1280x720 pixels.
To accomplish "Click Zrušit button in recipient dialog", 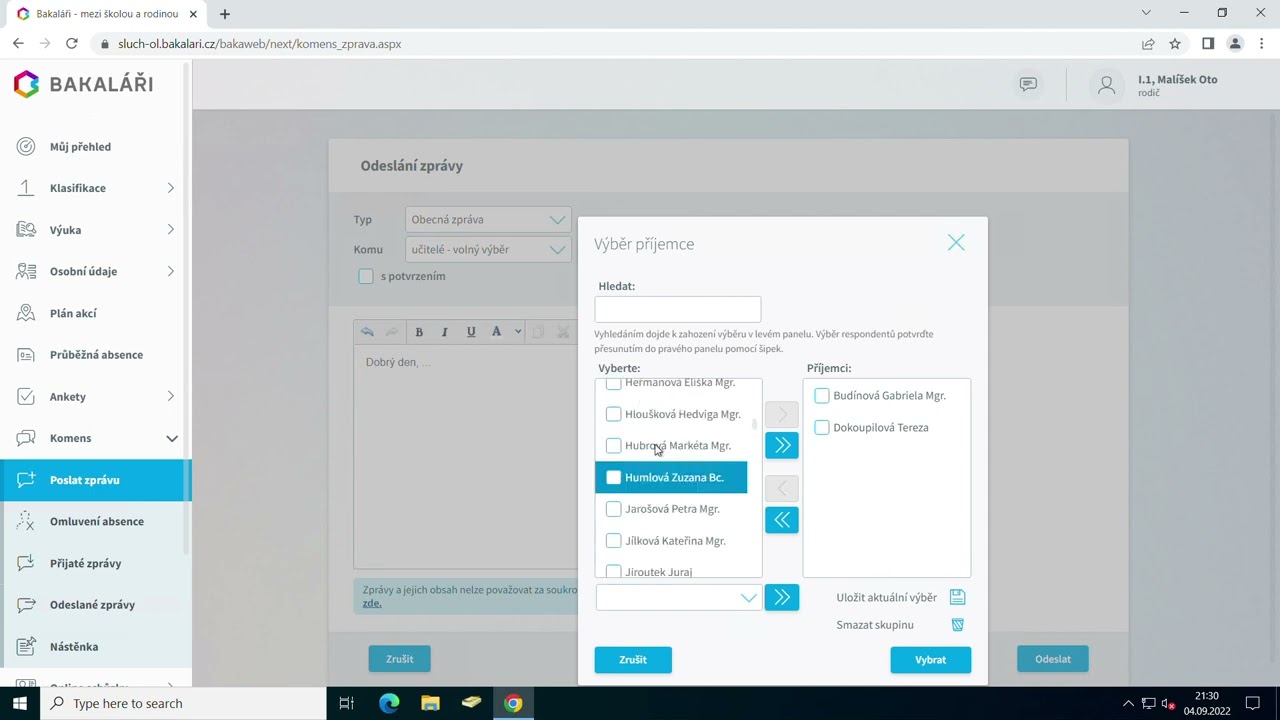I will (633, 660).
